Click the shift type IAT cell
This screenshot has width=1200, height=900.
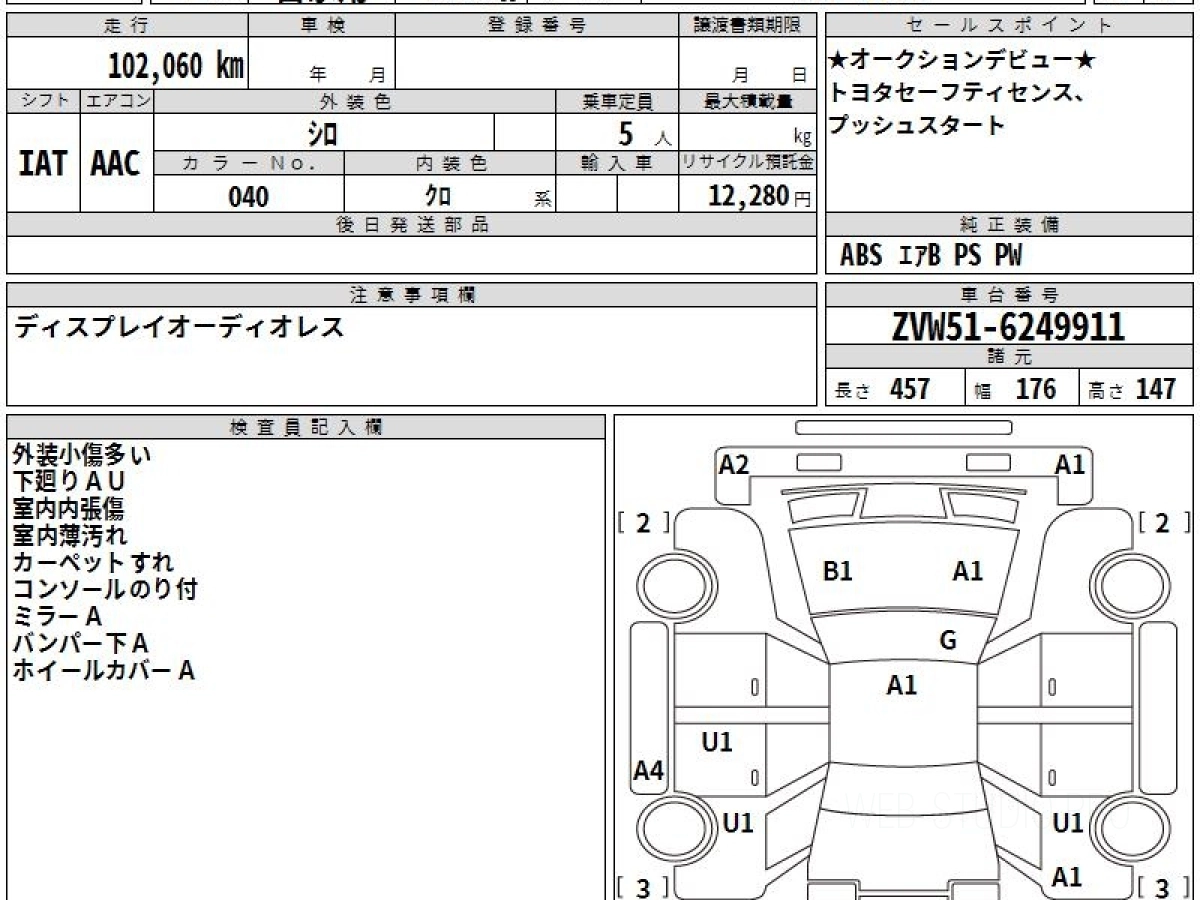pos(43,163)
